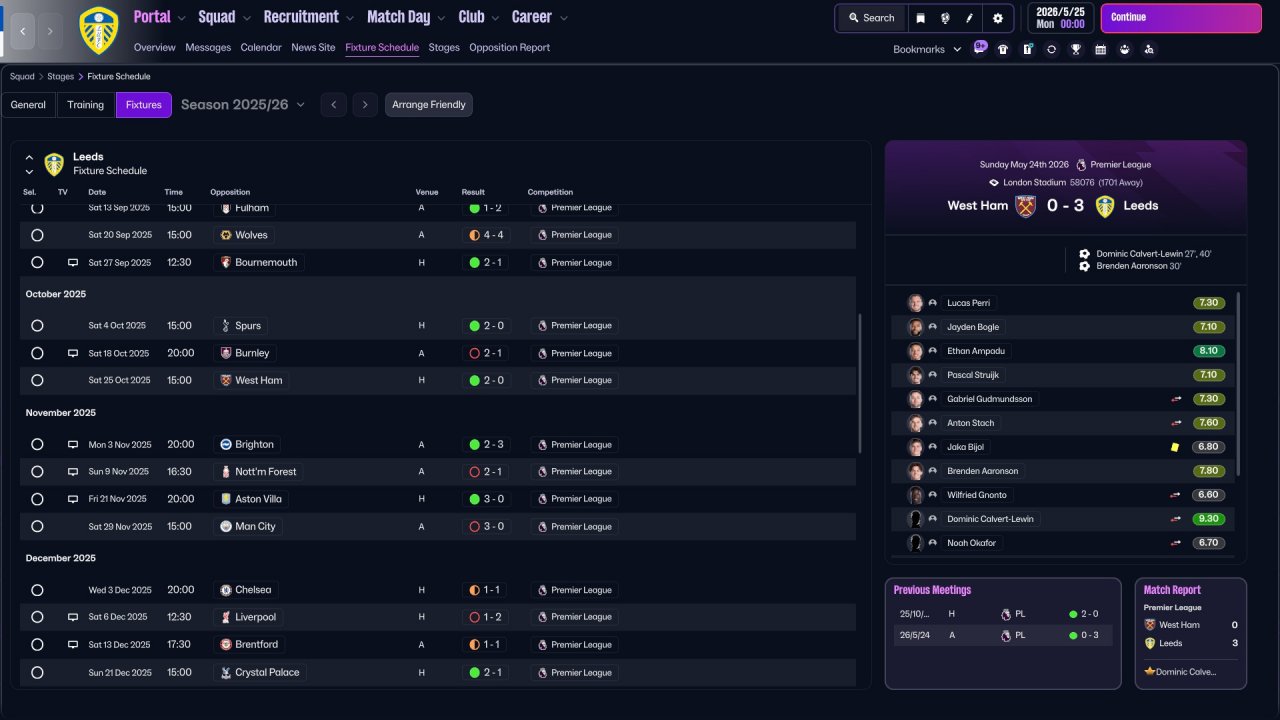Select the Aston Villa fixture radio button
The height and width of the screenshot is (720, 1280).
pyautogui.click(x=37, y=499)
